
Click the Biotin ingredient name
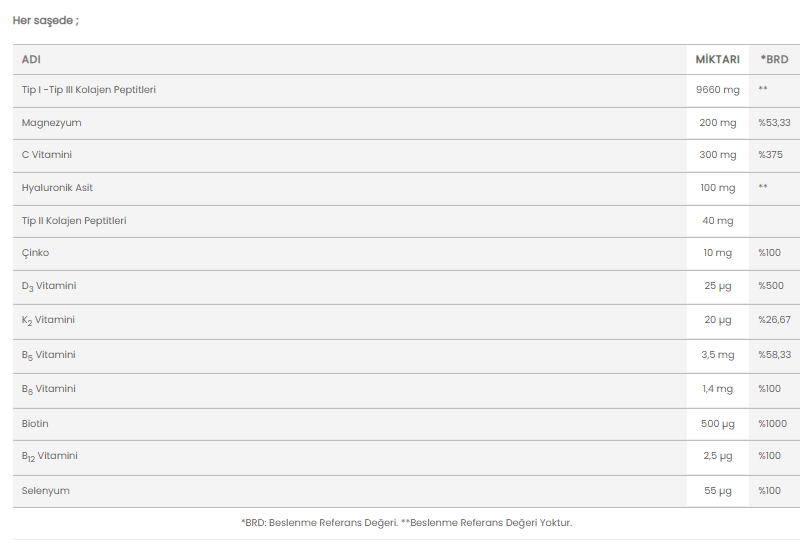pyautogui.click(x=35, y=423)
